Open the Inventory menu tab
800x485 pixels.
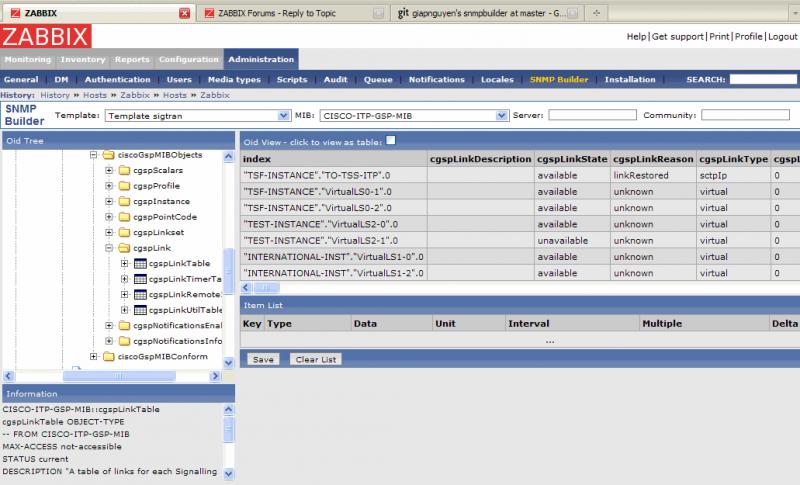[x=83, y=59]
